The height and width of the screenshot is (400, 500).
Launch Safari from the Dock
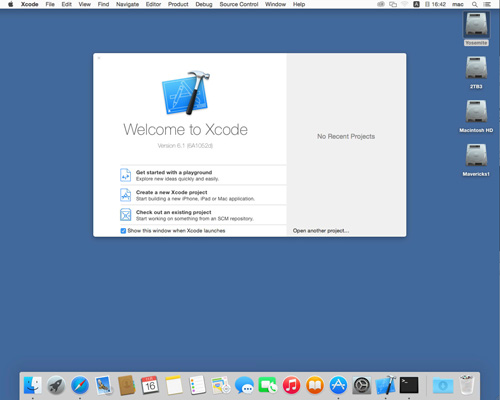click(80, 385)
